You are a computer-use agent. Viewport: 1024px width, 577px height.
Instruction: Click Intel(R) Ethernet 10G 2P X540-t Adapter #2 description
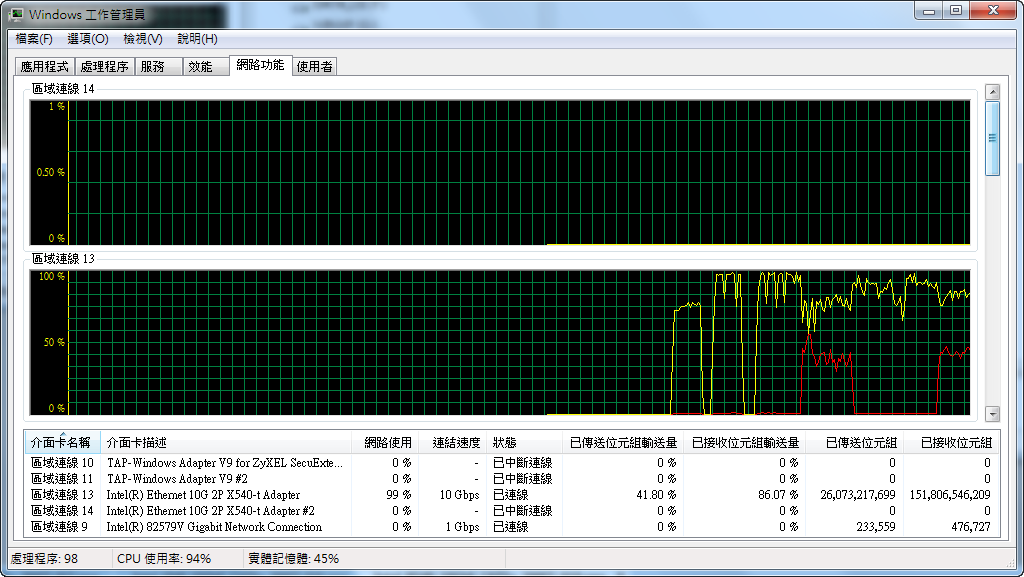coord(210,510)
